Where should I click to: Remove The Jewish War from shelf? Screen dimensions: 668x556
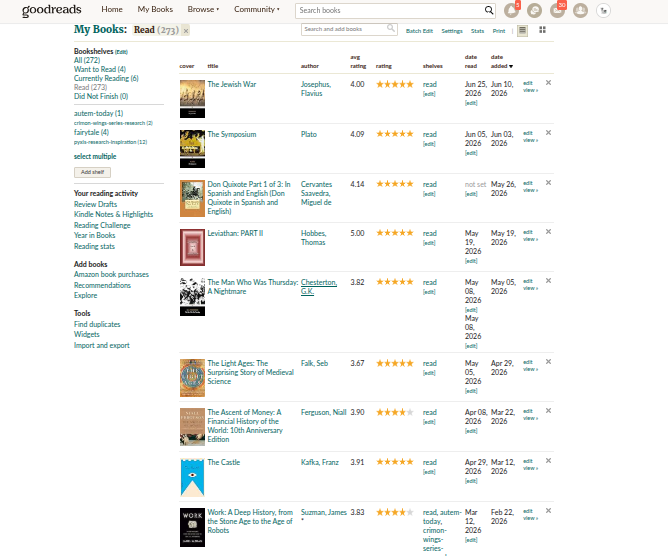548,83
